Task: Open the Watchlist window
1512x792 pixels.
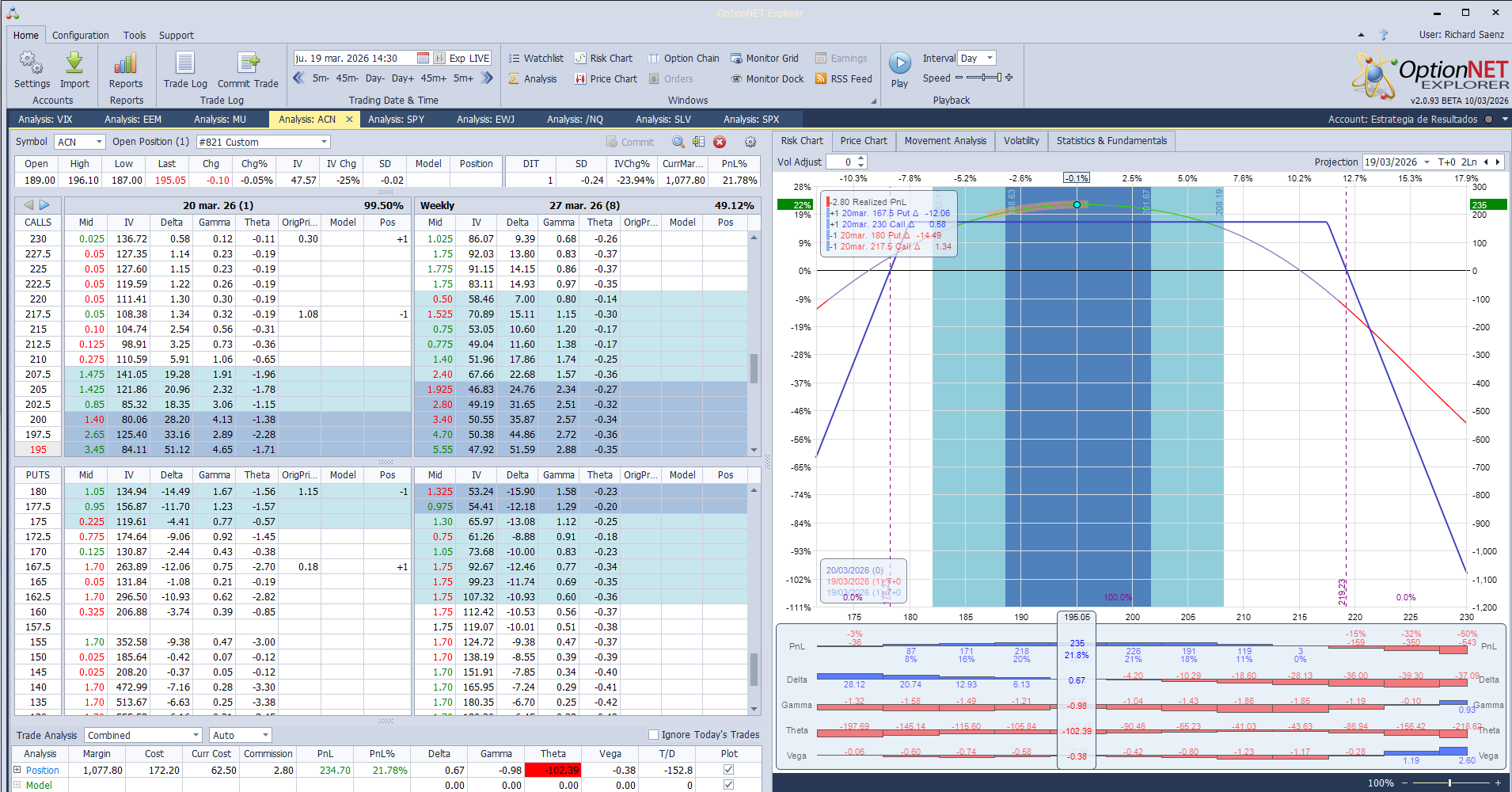Action: 536,58
